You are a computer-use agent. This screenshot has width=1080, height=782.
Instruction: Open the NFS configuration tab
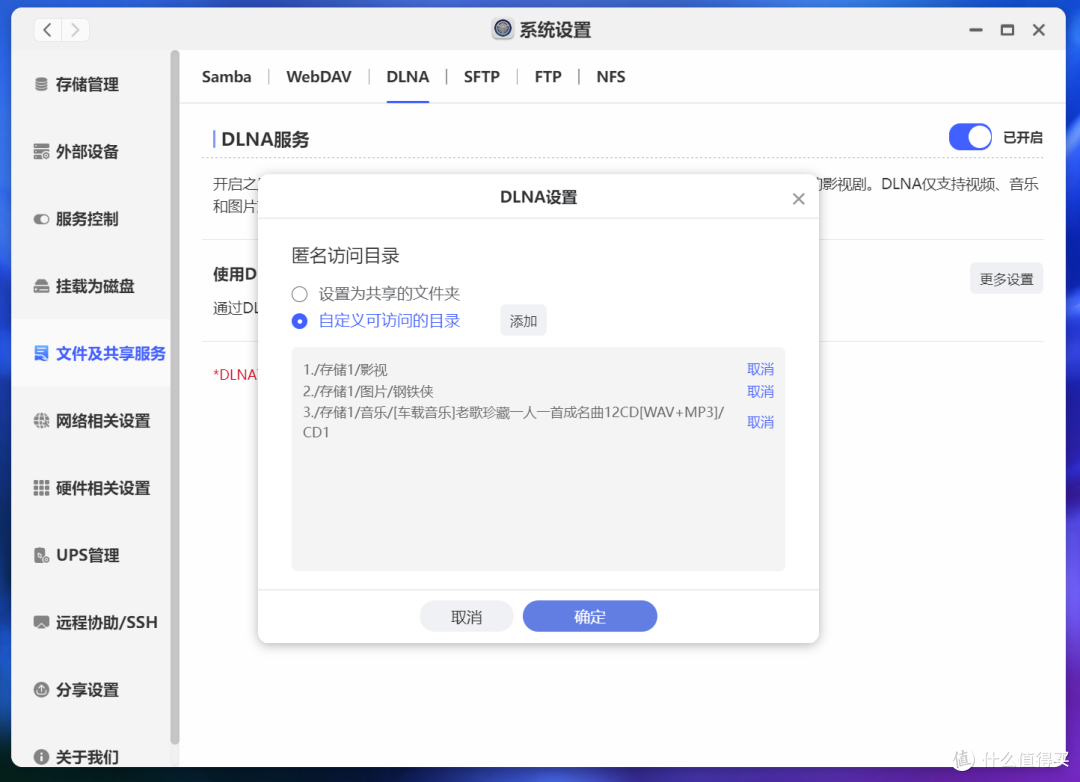click(610, 76)
